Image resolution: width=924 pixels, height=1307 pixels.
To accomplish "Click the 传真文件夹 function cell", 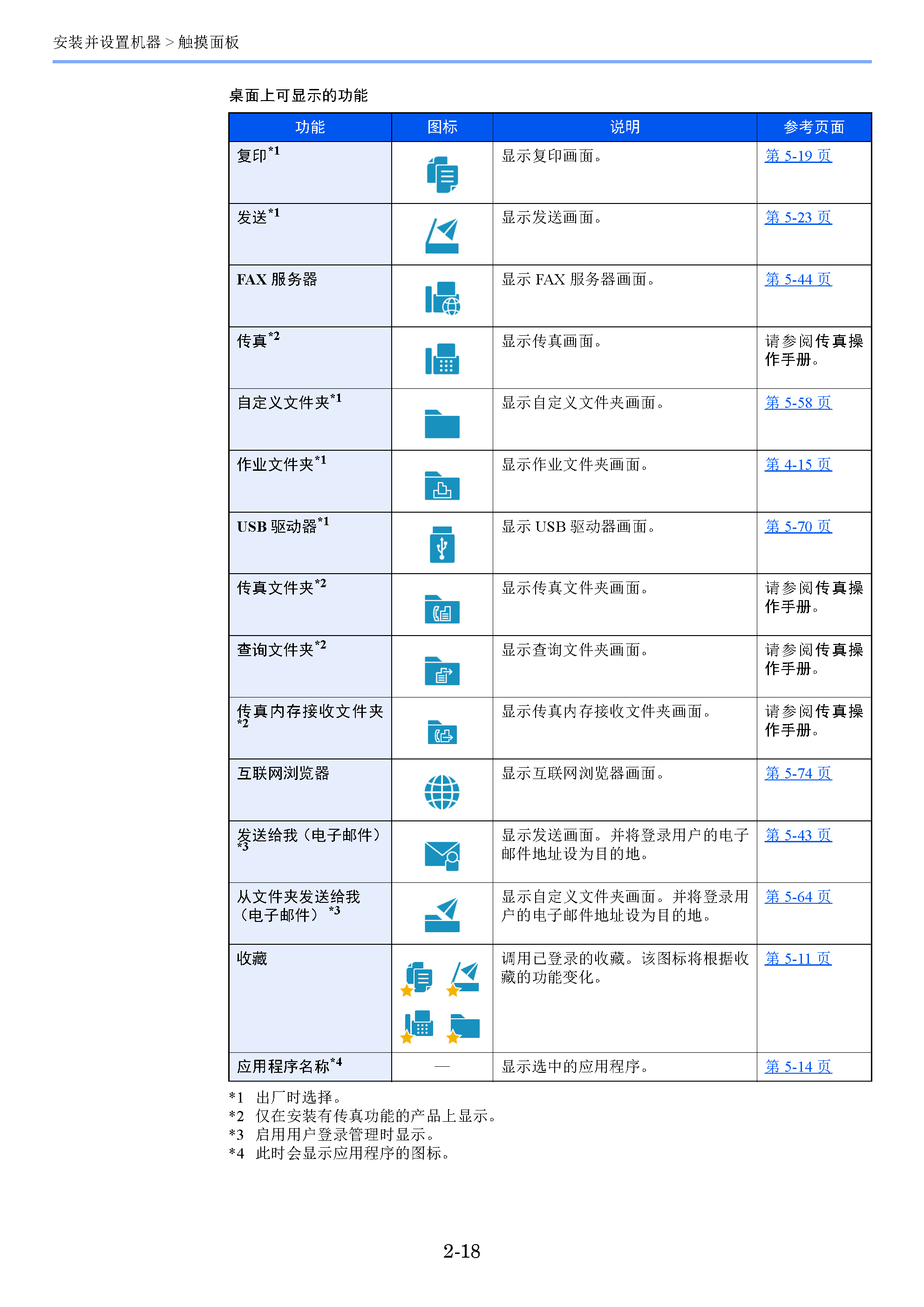I will tap(310, 604).
